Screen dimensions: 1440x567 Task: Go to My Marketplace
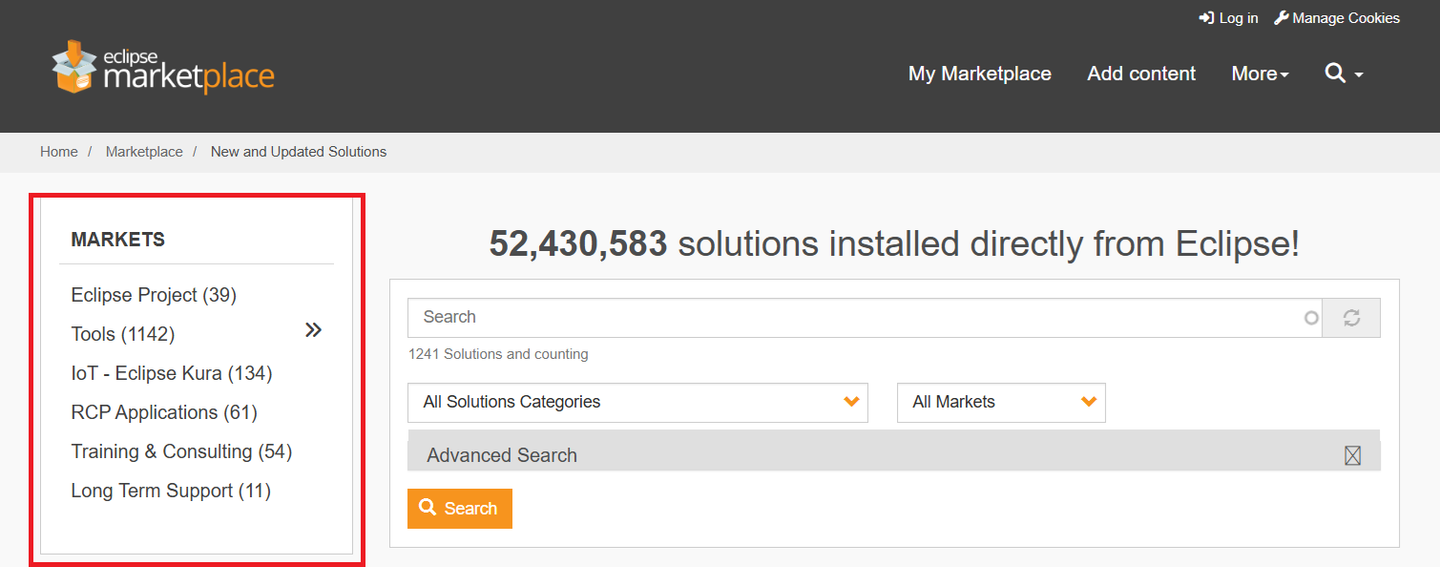[x=979, y=74]
